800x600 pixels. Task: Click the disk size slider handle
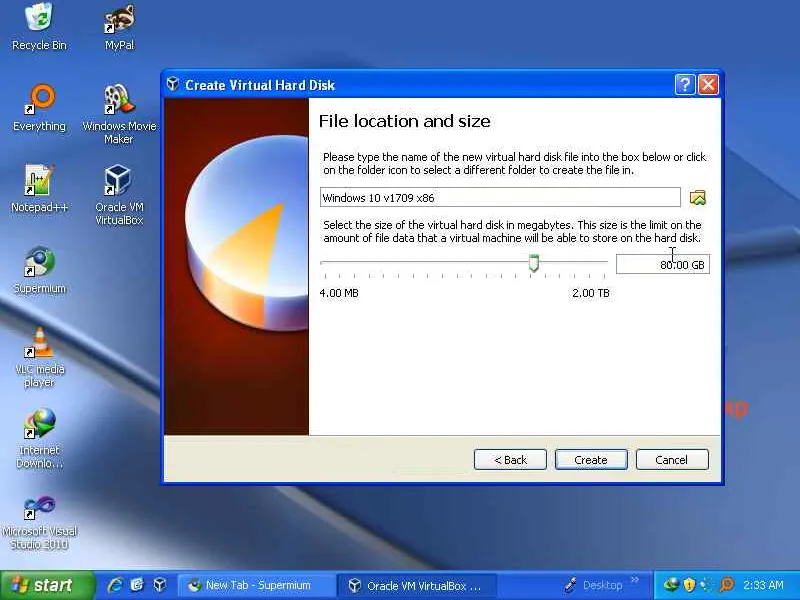(534, 263)
